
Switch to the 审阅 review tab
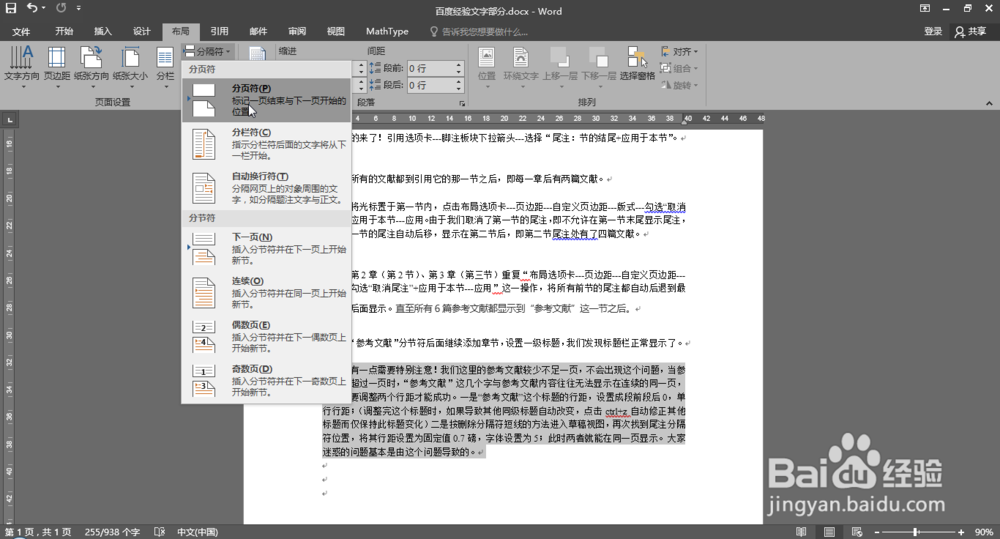pos(297,31)
